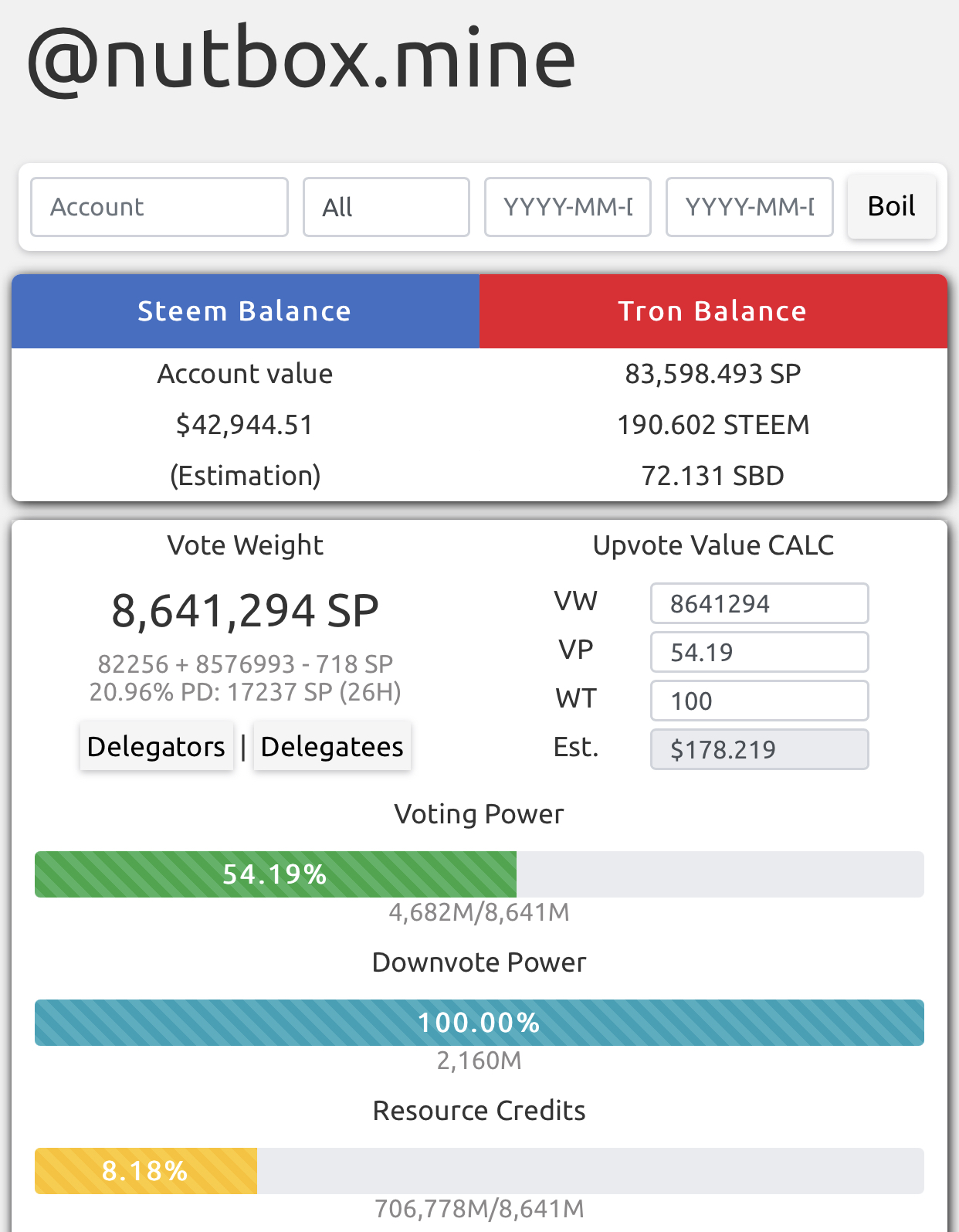Click the Resource Credits label
Image resolution: width=959 pixels, height=1232 pixels.
(479, 1111)
